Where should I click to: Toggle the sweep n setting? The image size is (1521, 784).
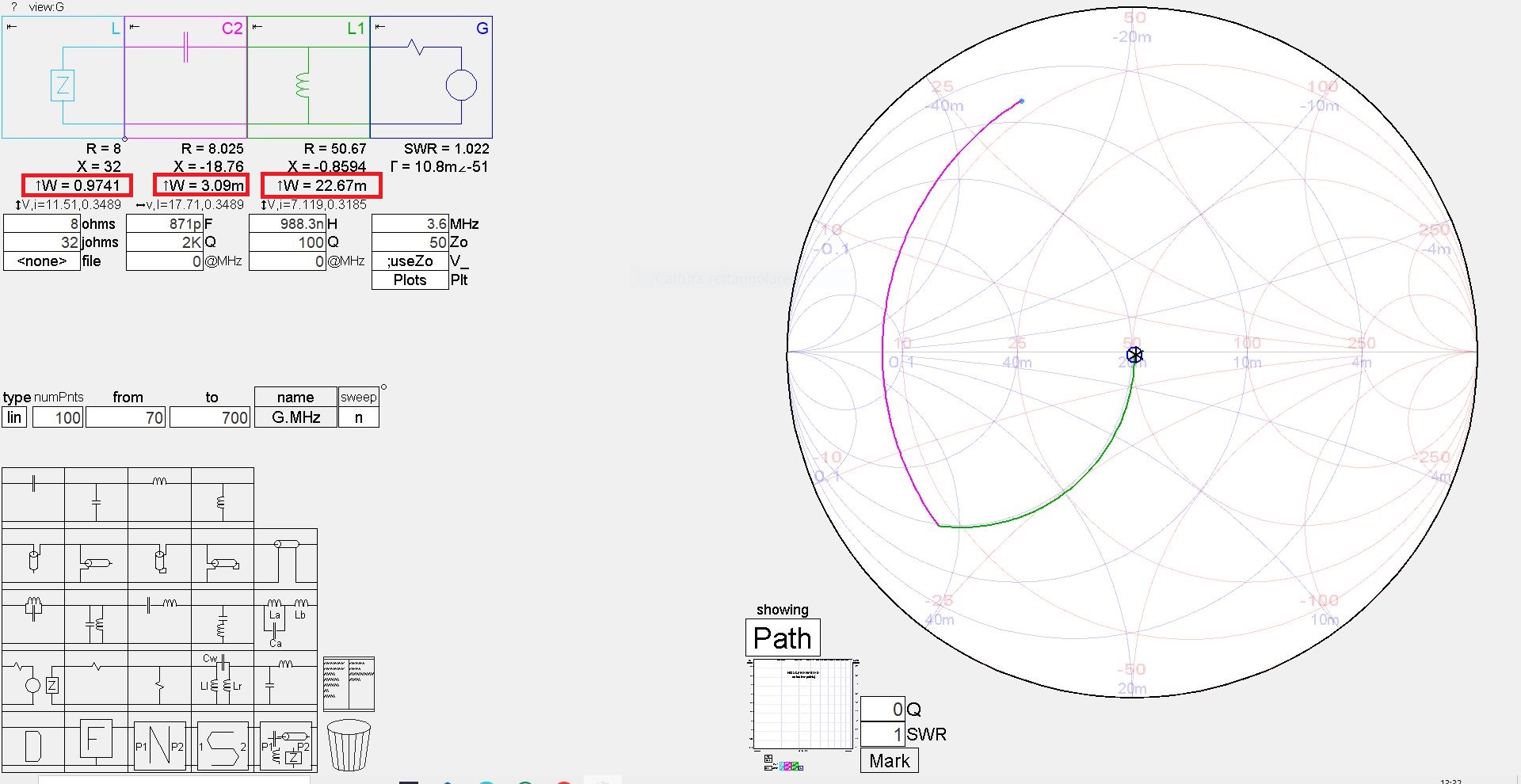[x=359, y=417]
